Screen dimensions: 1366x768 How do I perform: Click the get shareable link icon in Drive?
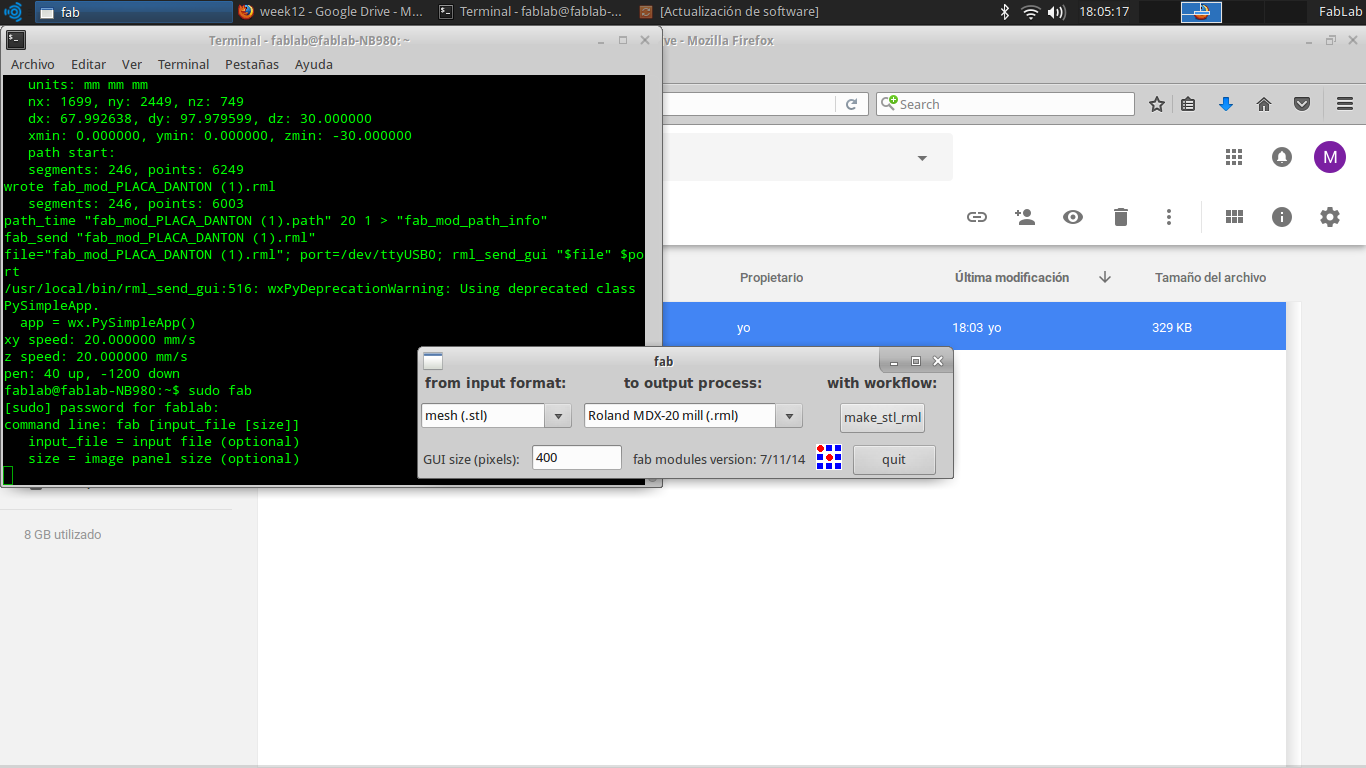[977, 217]
